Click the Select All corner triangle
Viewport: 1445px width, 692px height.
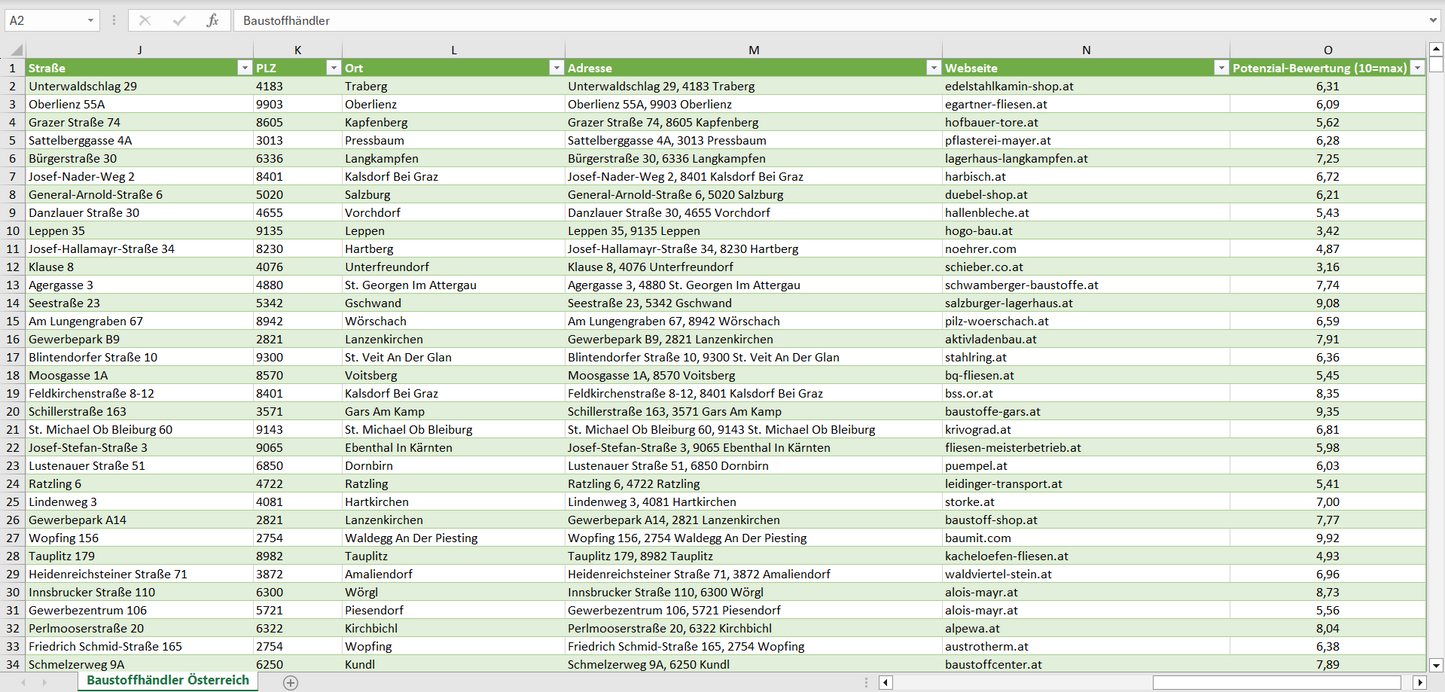click(x=13, y=50)
